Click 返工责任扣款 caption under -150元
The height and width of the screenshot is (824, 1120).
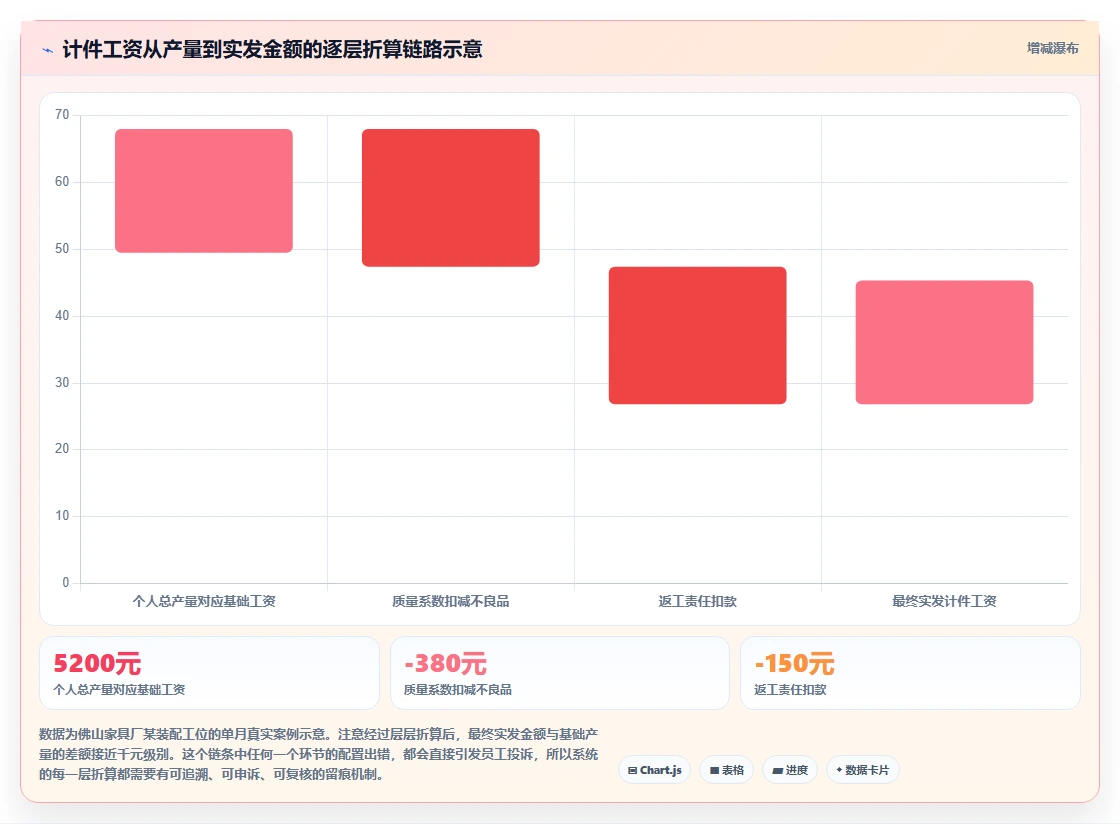[x=790, y=690]
